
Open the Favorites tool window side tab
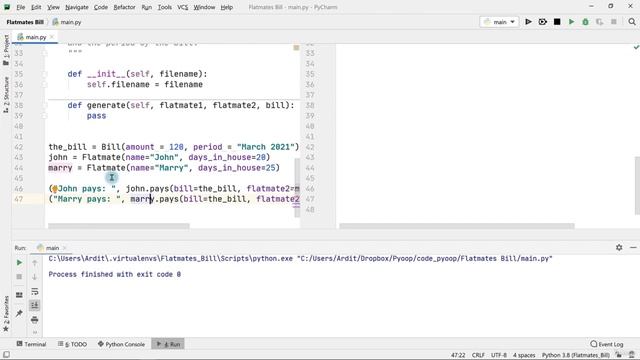[x=6, y=313]
